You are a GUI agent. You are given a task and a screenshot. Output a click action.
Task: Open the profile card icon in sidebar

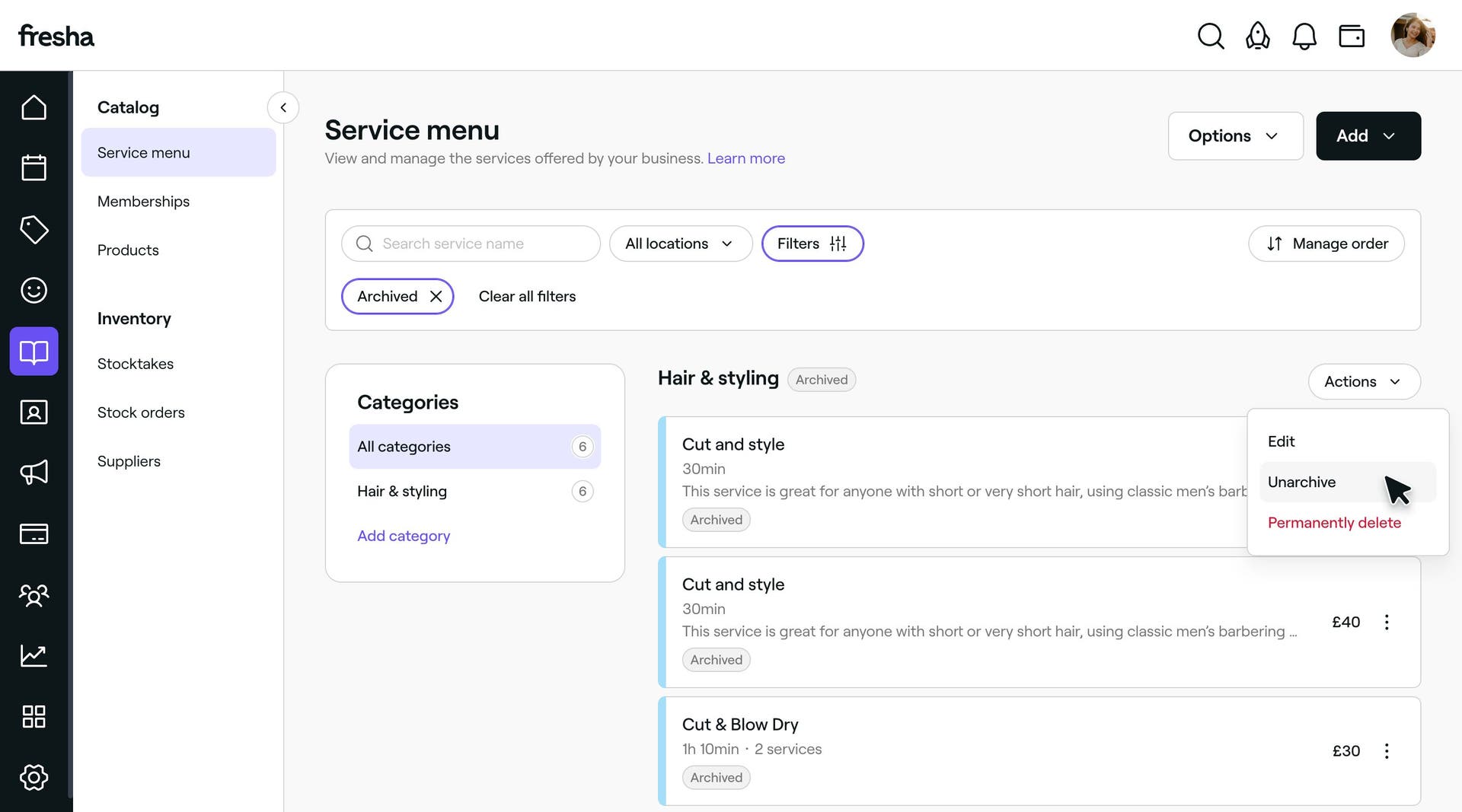pos(34,412)
